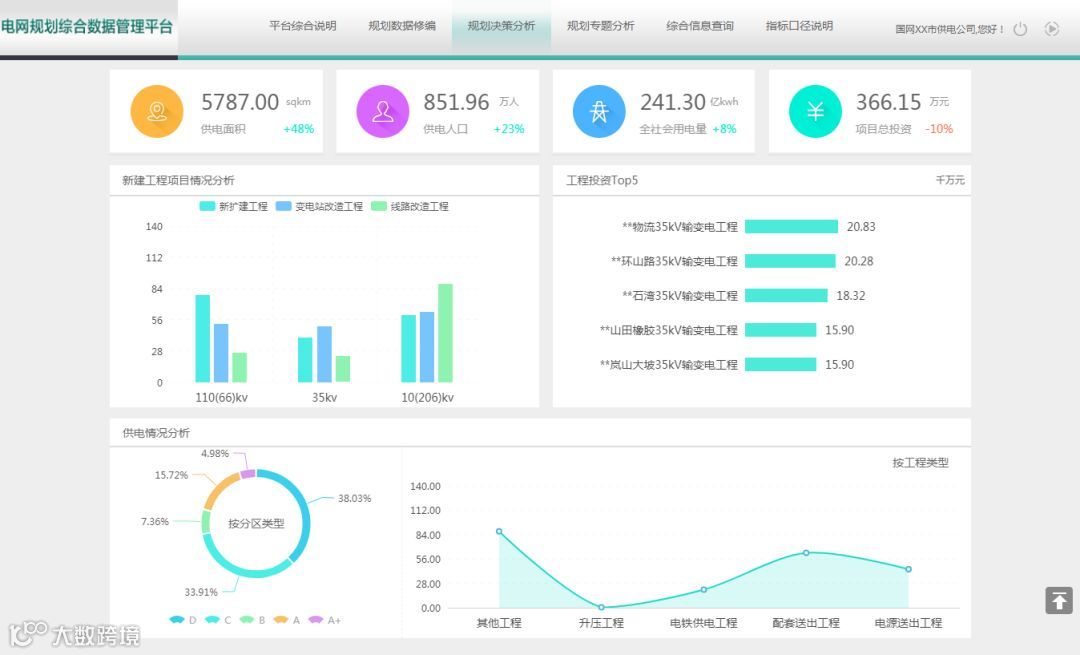Screen dimensions: 1080x655
Task: Click 5787.00 供电面积 value
Action: click(x=240, y=102)
